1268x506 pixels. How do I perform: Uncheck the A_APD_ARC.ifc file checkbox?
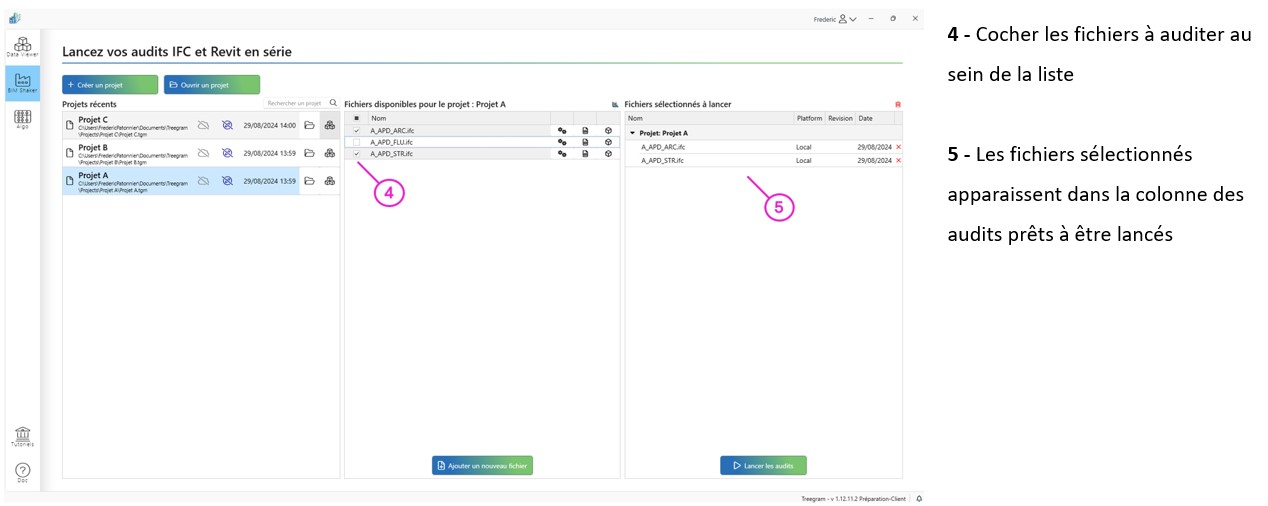(x=357, y=131)
